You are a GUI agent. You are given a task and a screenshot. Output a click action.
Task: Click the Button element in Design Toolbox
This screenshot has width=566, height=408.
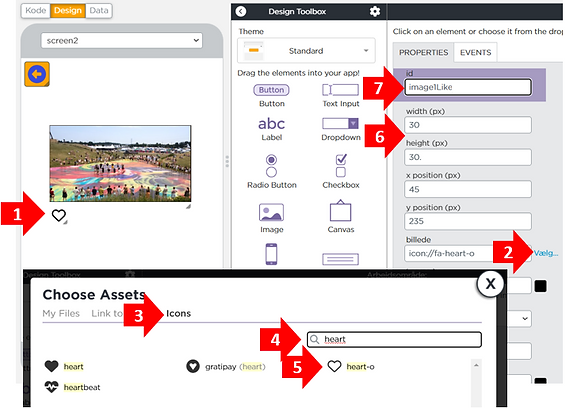point(271,90)
